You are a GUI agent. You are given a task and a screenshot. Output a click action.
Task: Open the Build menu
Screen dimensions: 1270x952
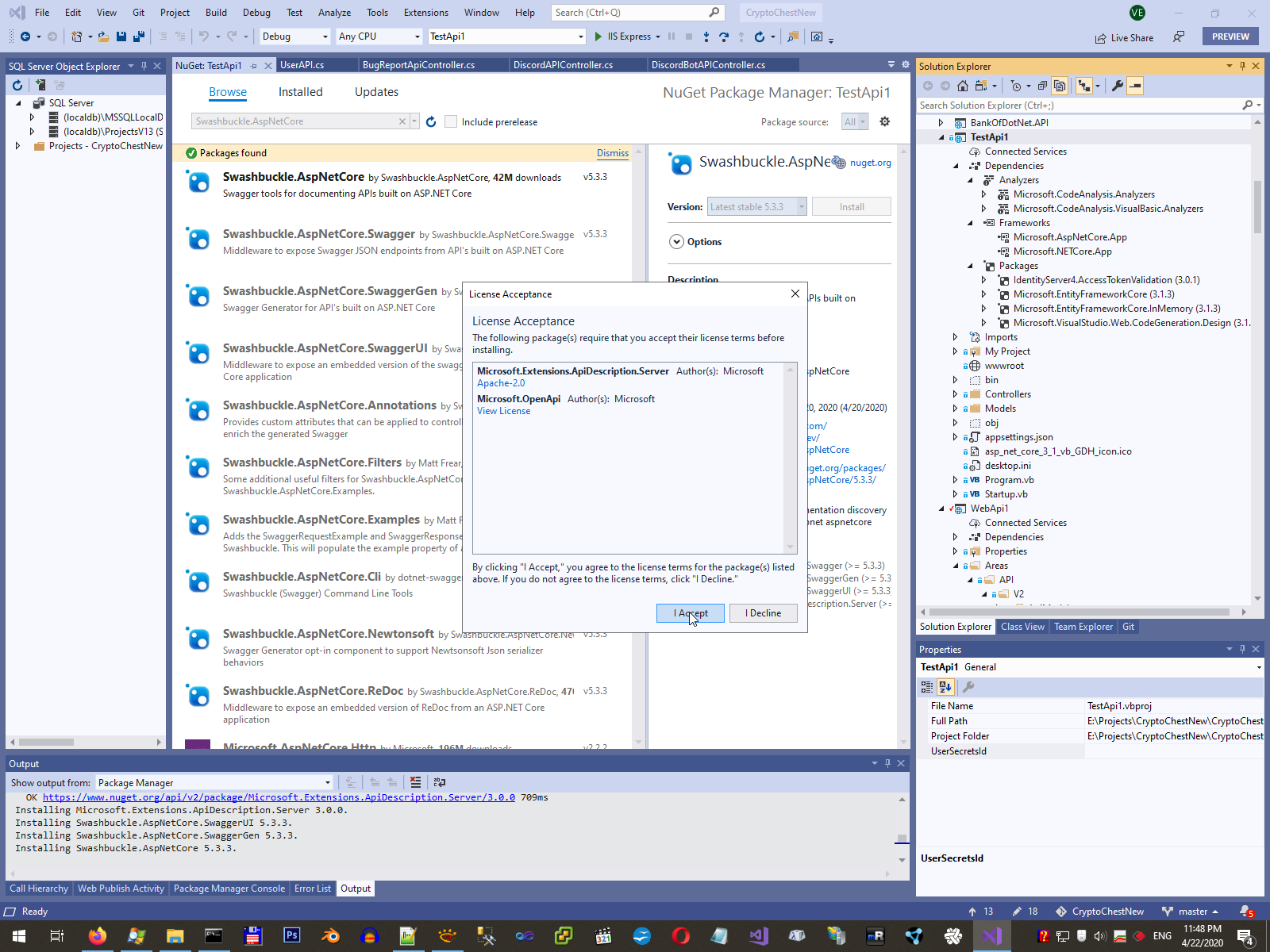click(216, 13)
